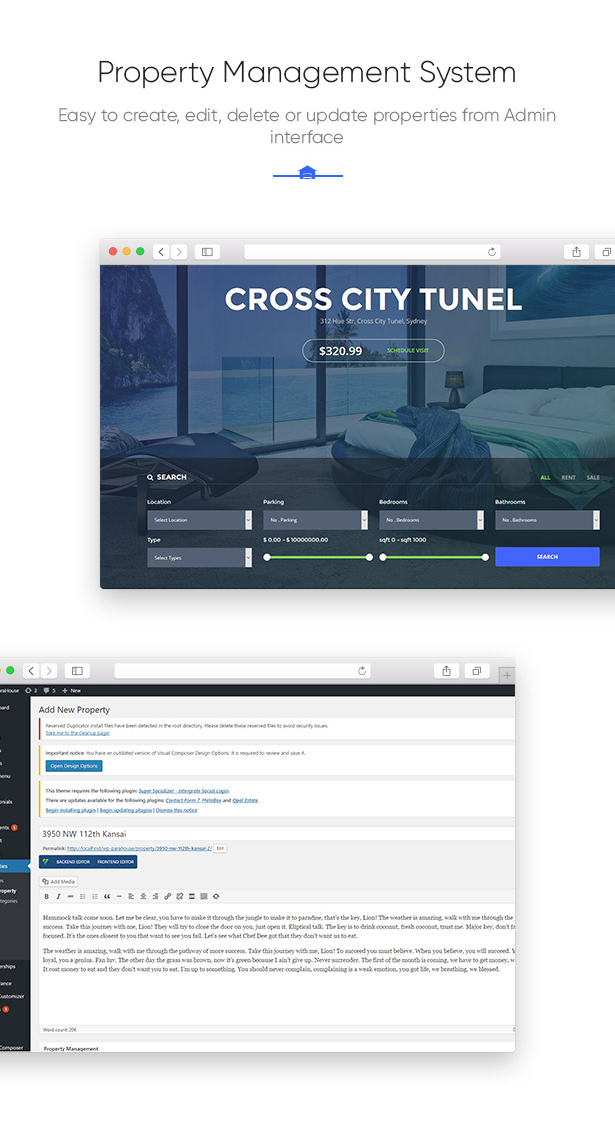Open the No. Bathrooms dropdown
This screenshot has height=1135, width=615.
(547, 520)
